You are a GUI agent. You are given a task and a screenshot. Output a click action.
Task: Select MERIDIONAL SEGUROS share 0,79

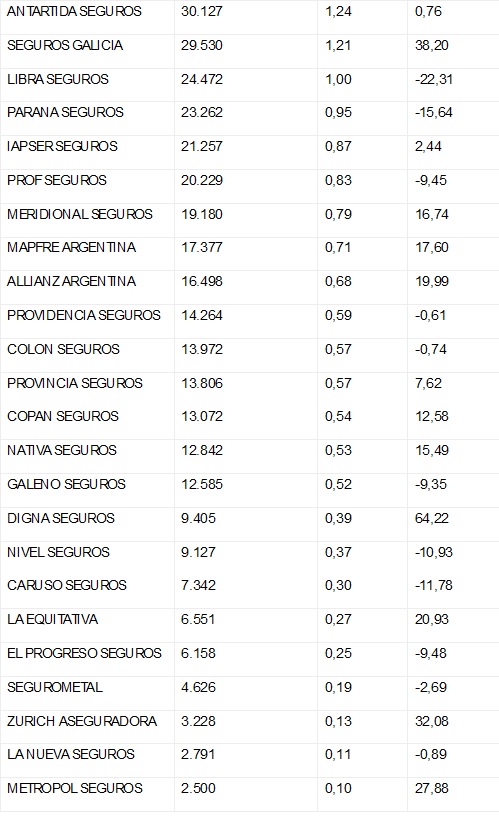338,214
